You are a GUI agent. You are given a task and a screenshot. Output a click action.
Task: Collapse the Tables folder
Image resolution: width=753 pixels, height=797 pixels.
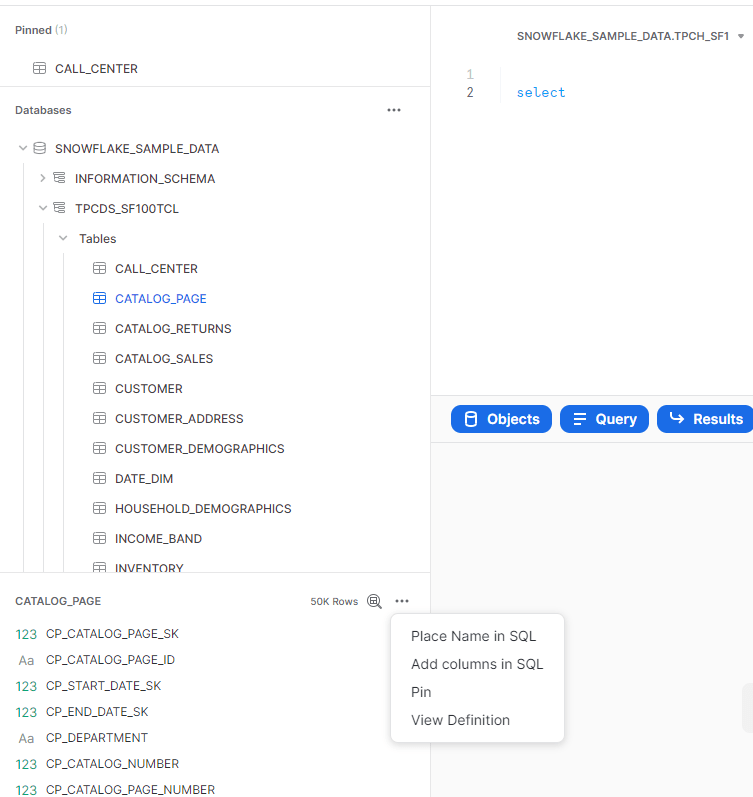click(62, 238)
